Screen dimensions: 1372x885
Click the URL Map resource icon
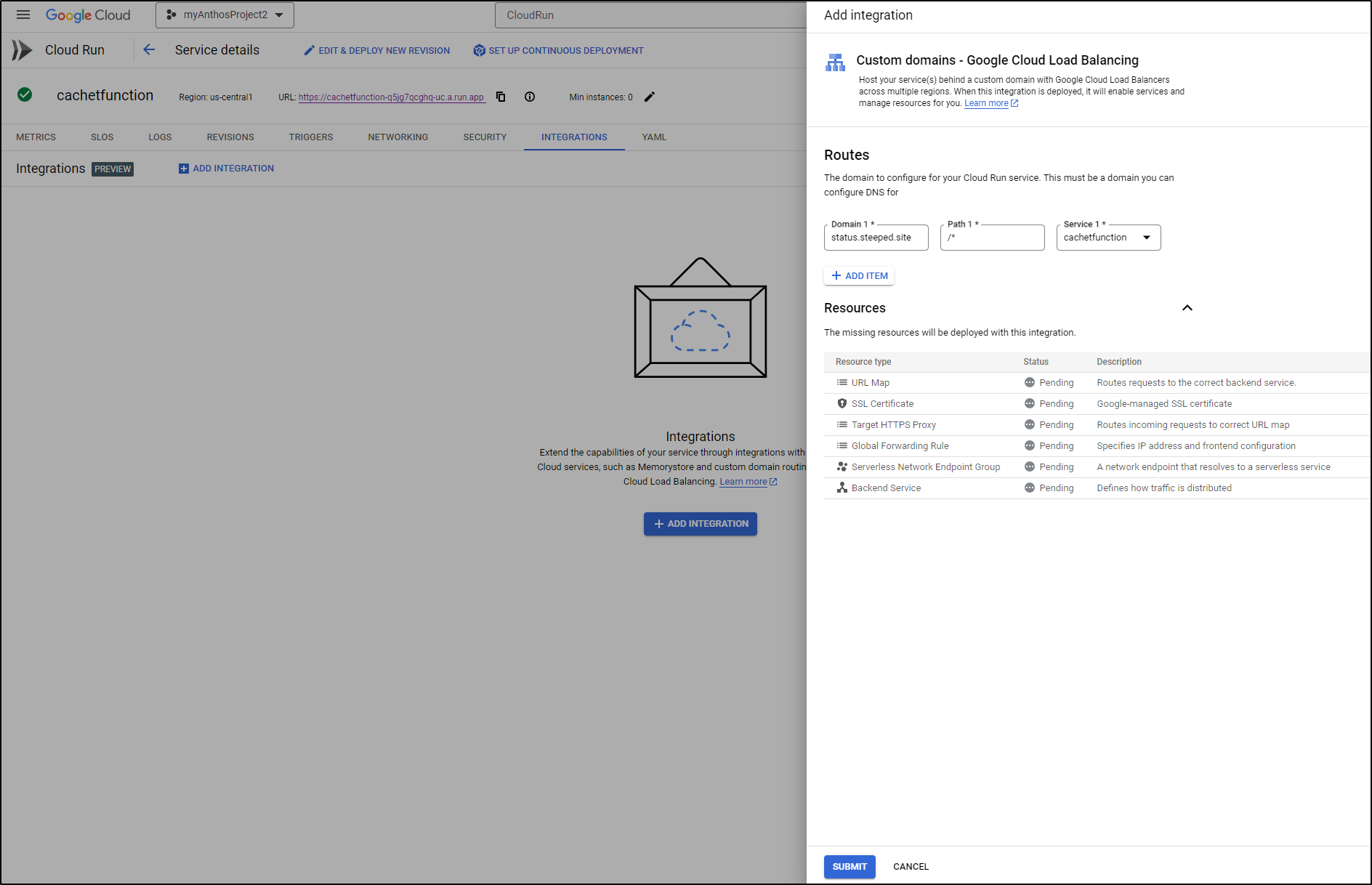[x=842, y=383]
